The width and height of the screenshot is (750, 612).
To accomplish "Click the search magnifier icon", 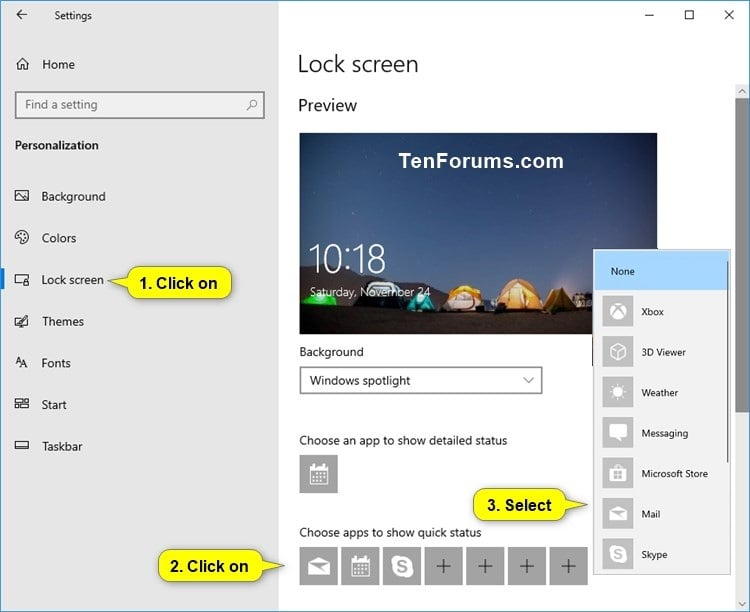I will coord(252,105).
